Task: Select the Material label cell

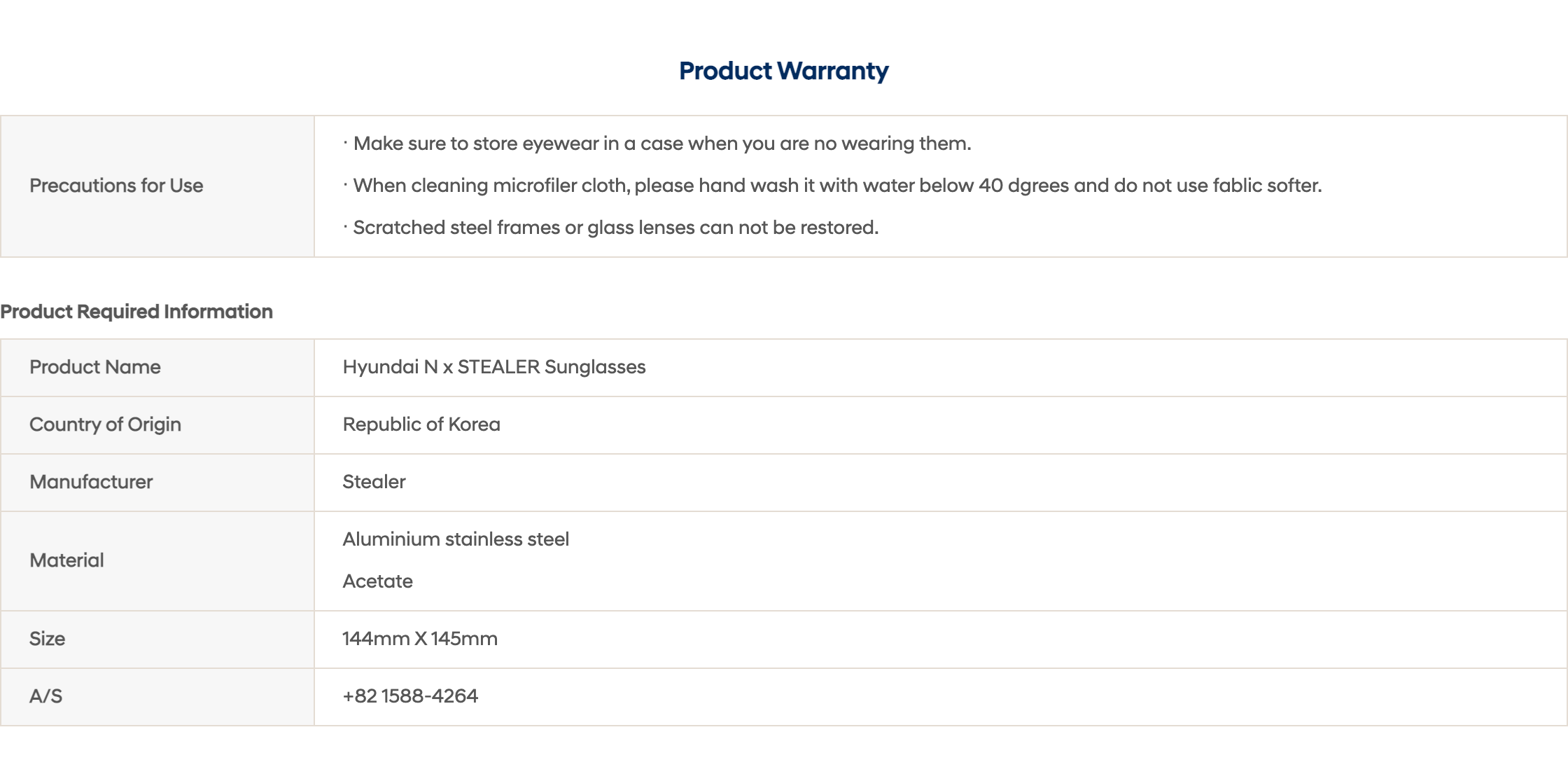Action: tap(157, 561)
